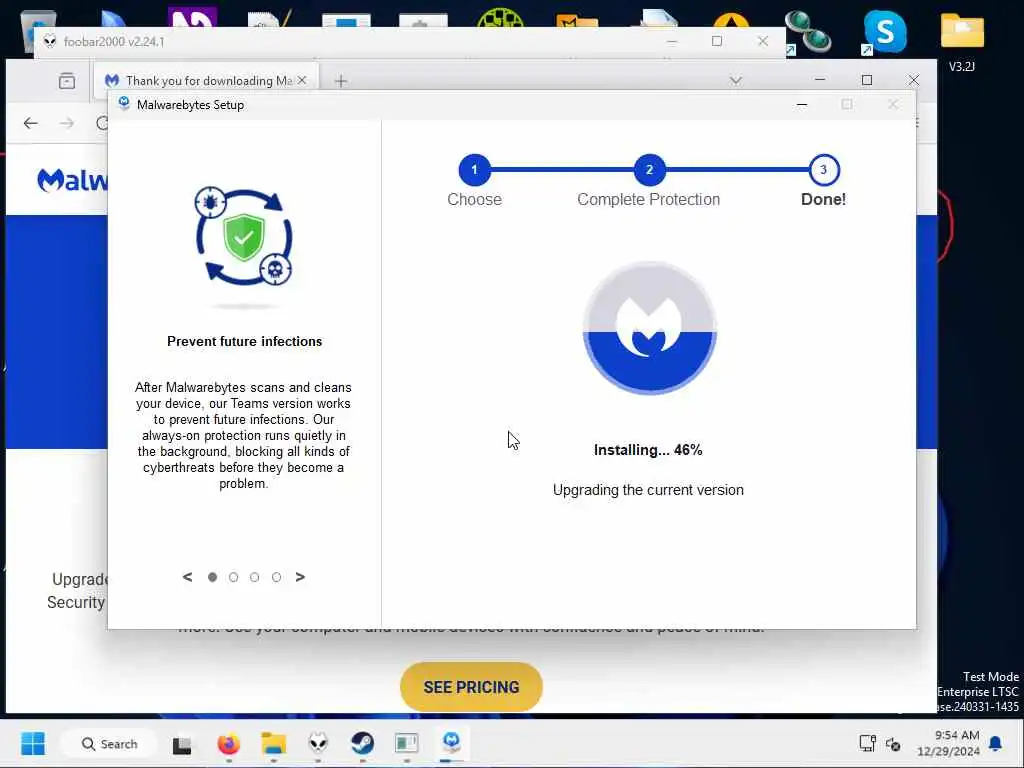Minimize the Malwarebytes Setup window
This screenshot has width=1024, height=768.
pos(802,104)
